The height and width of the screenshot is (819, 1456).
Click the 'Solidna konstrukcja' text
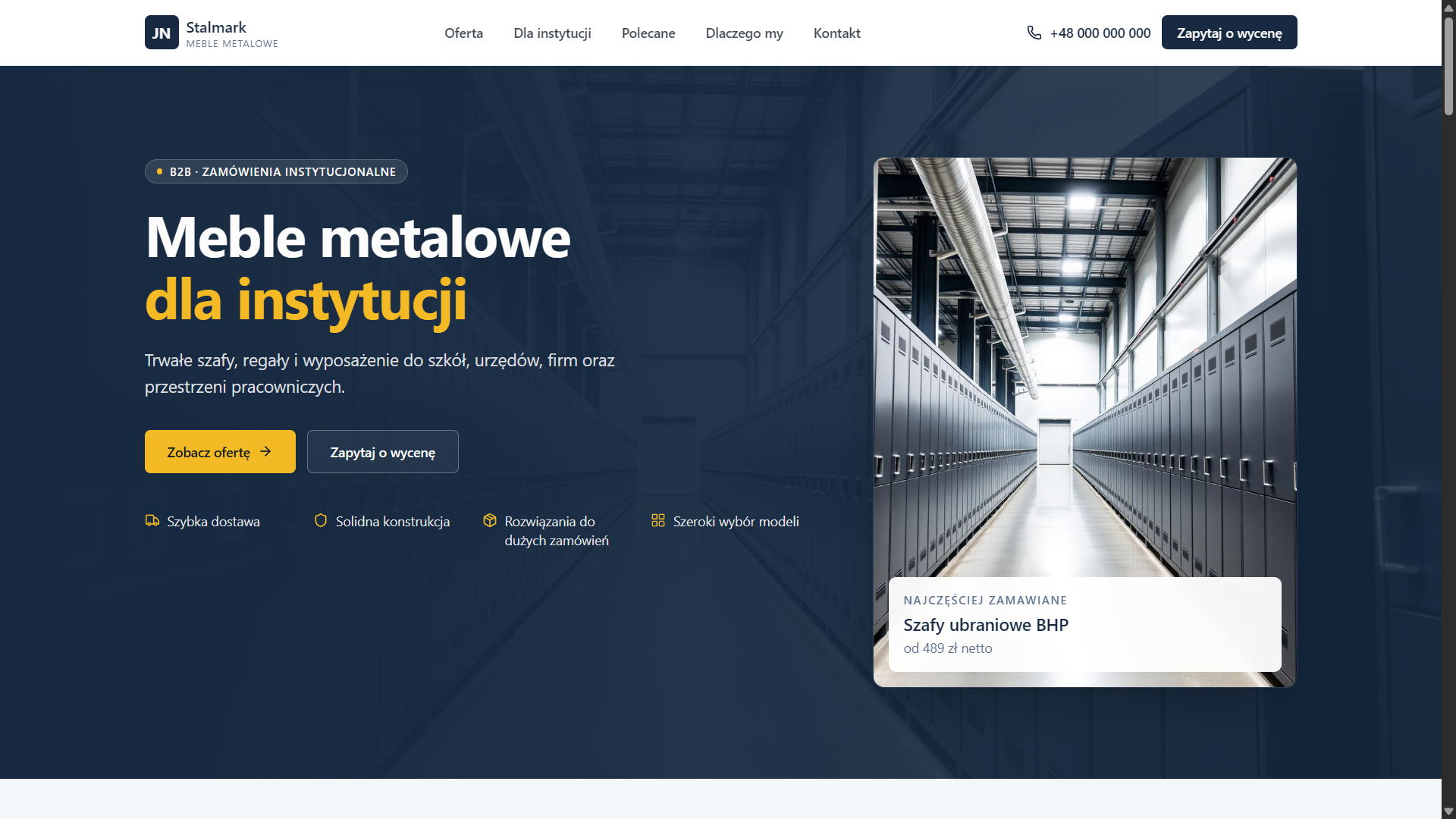click(393, 522)
